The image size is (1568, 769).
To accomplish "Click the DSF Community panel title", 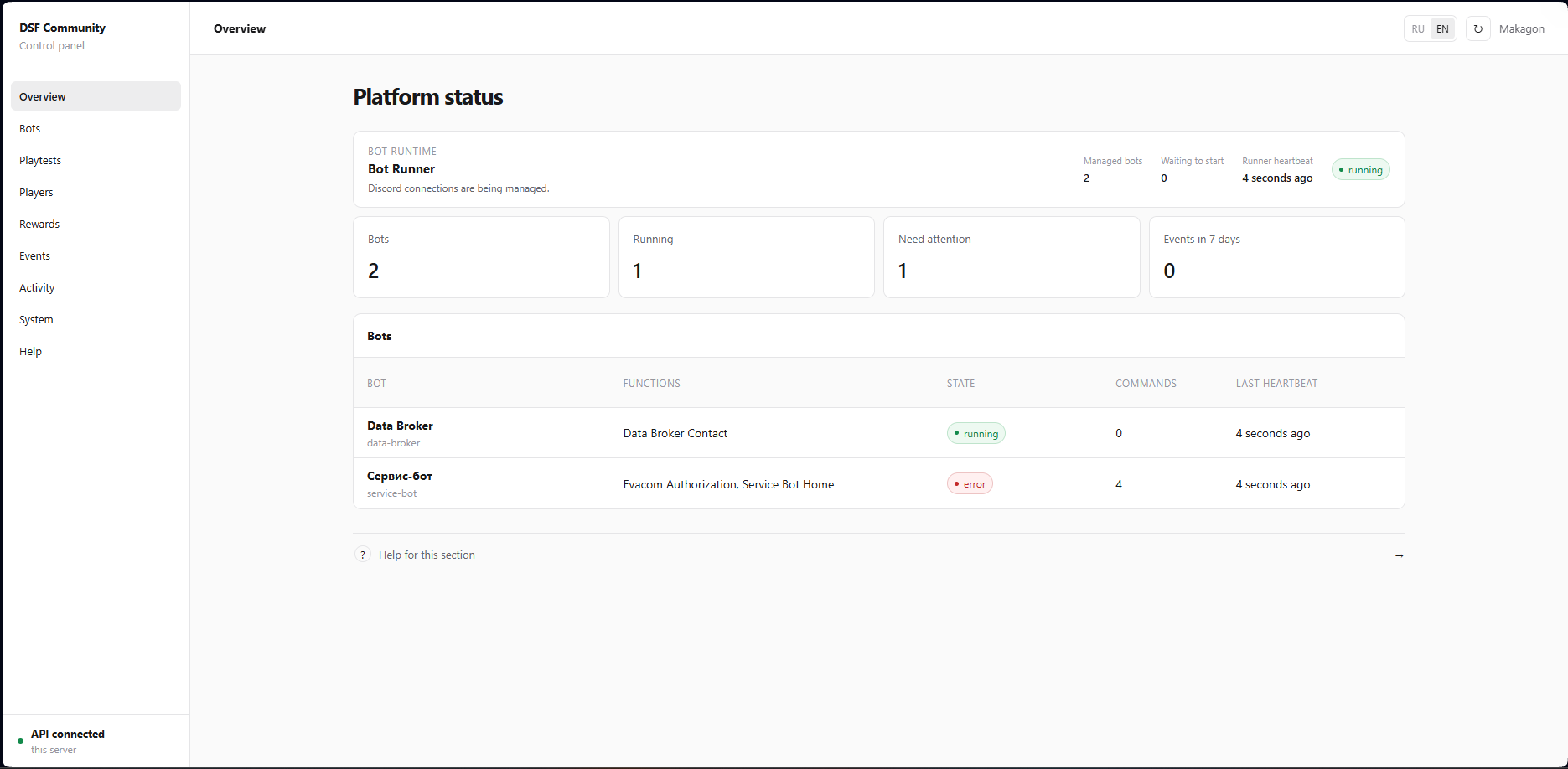I will [x=62, y=28].
